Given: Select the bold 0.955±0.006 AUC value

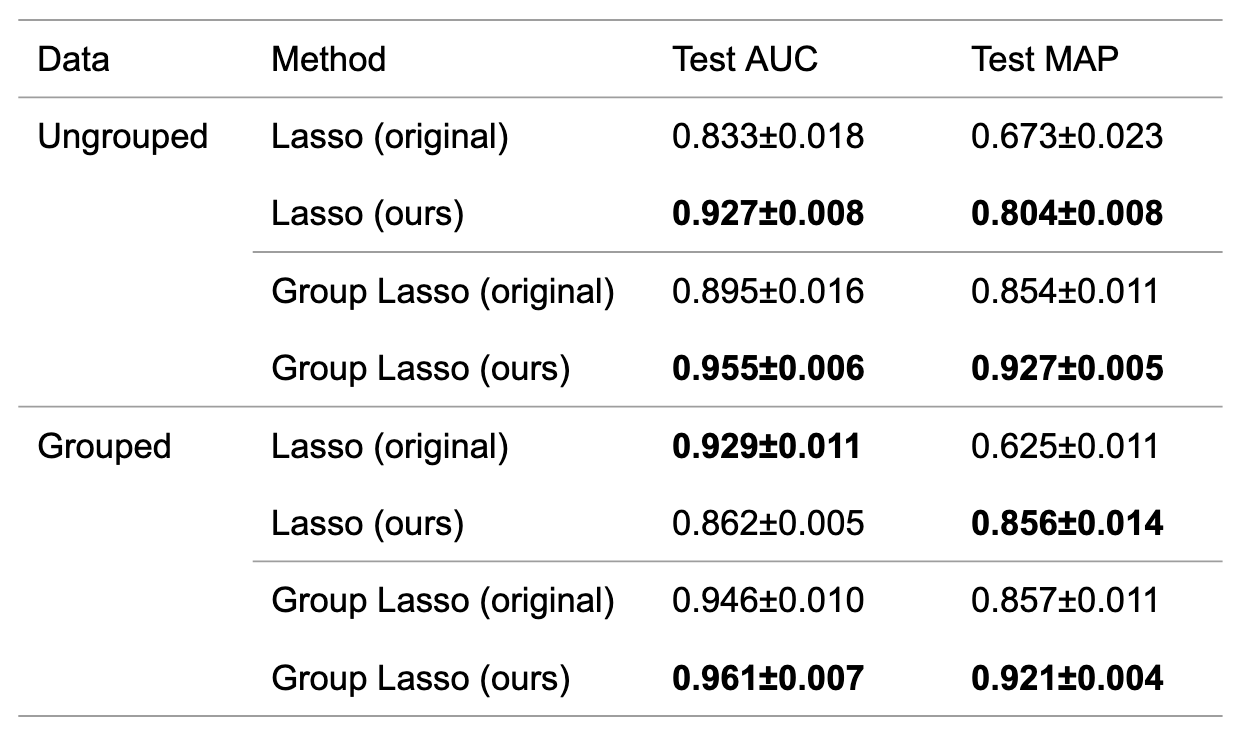Looking at the screenshot, I should 768,369.
